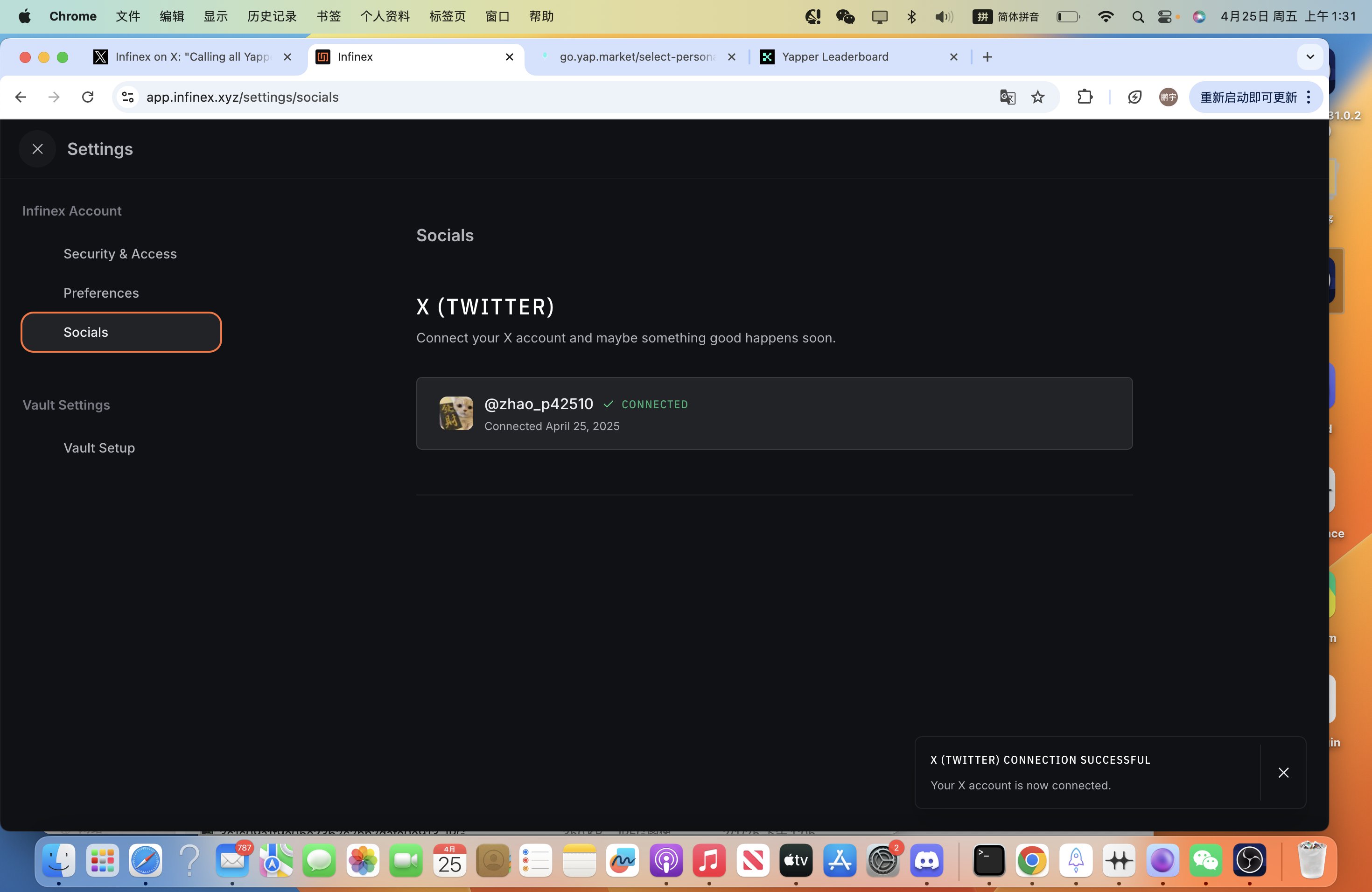Expand the tab search dropdown
The width and height of the screenshot is (1372, 892).
point(1310,57)
